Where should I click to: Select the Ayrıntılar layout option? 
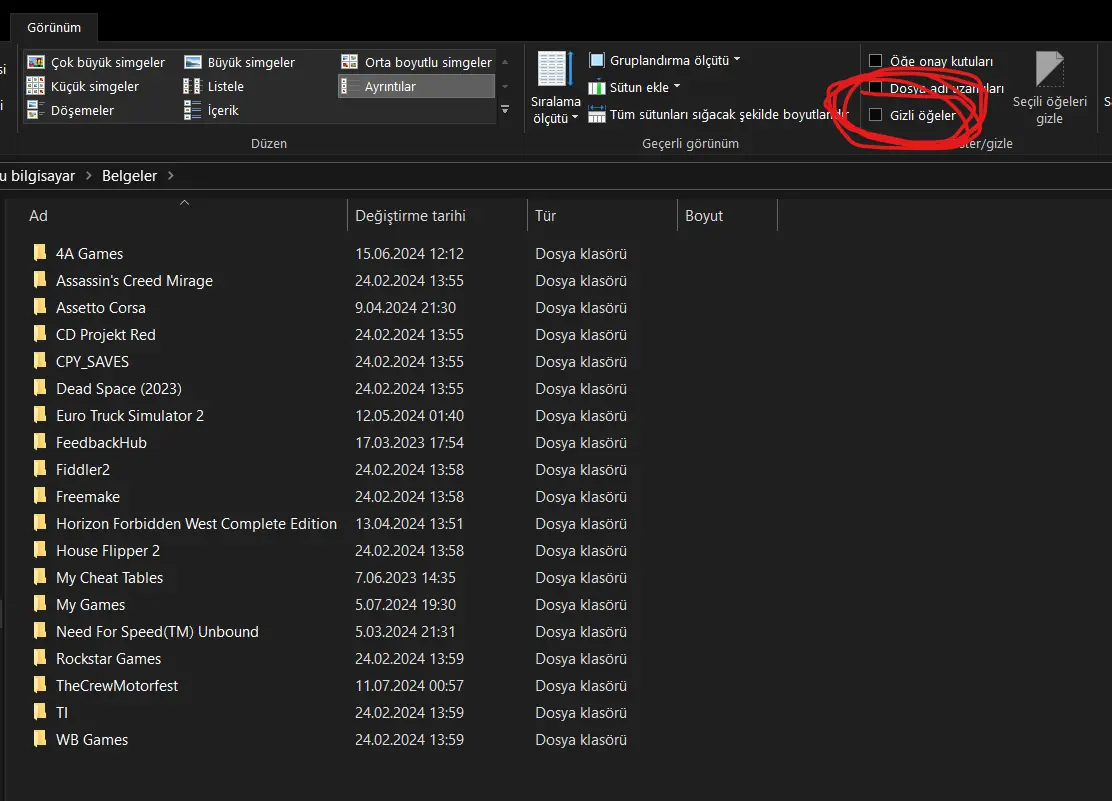tap(416, 87)
